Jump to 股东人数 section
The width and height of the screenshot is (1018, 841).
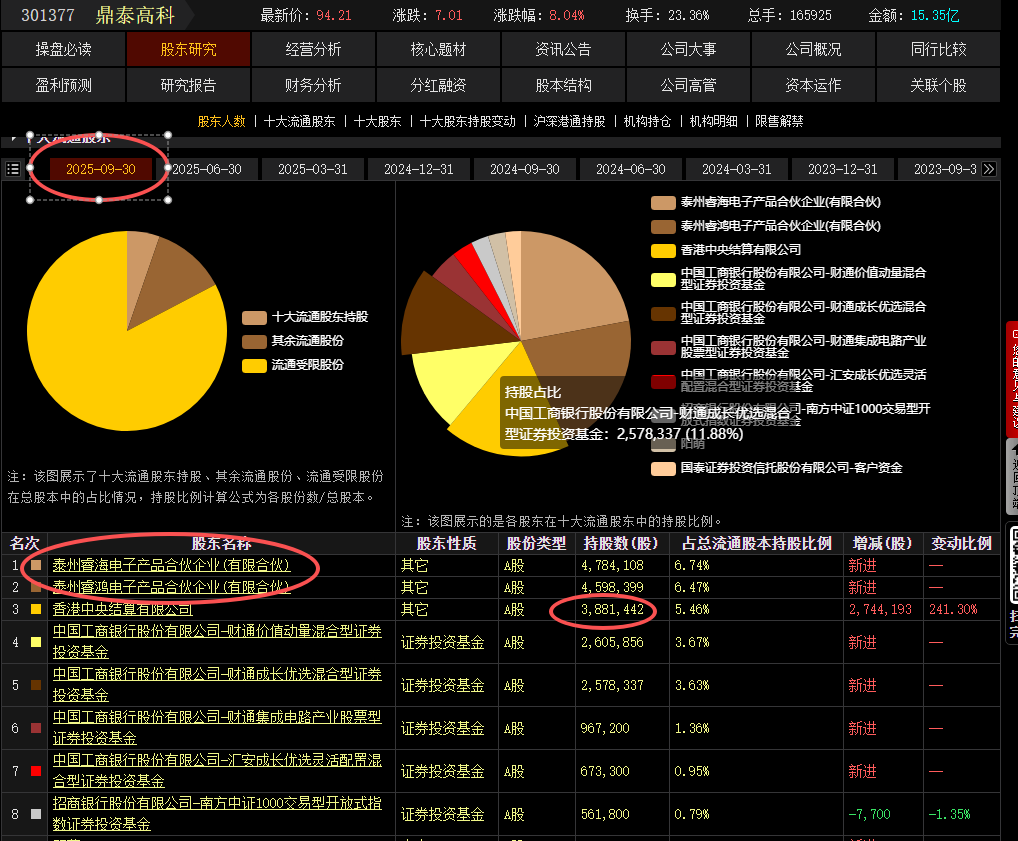pos(221,121)
